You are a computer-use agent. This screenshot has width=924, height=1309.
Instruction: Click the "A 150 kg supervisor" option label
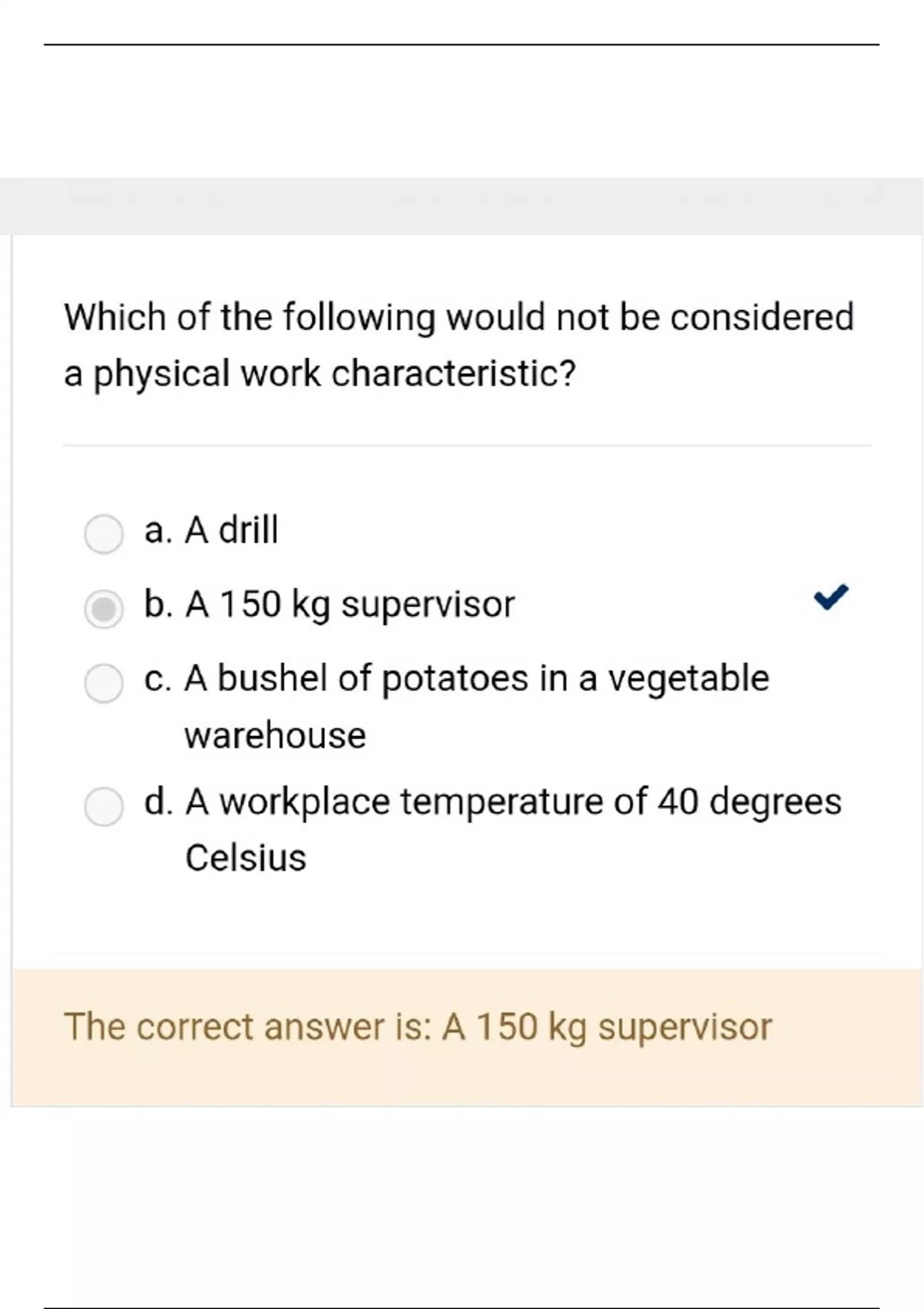[x=350, y=604]
